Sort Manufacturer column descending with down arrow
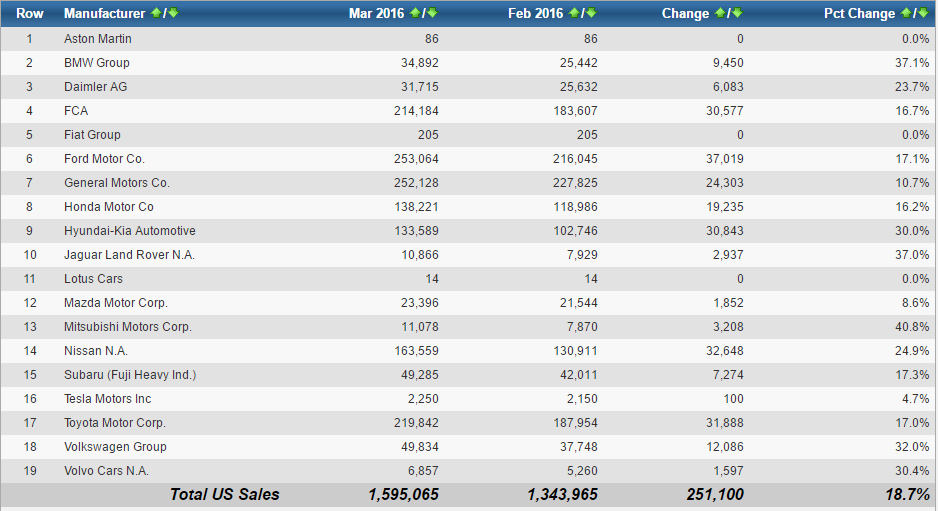 tap(173, 13)
